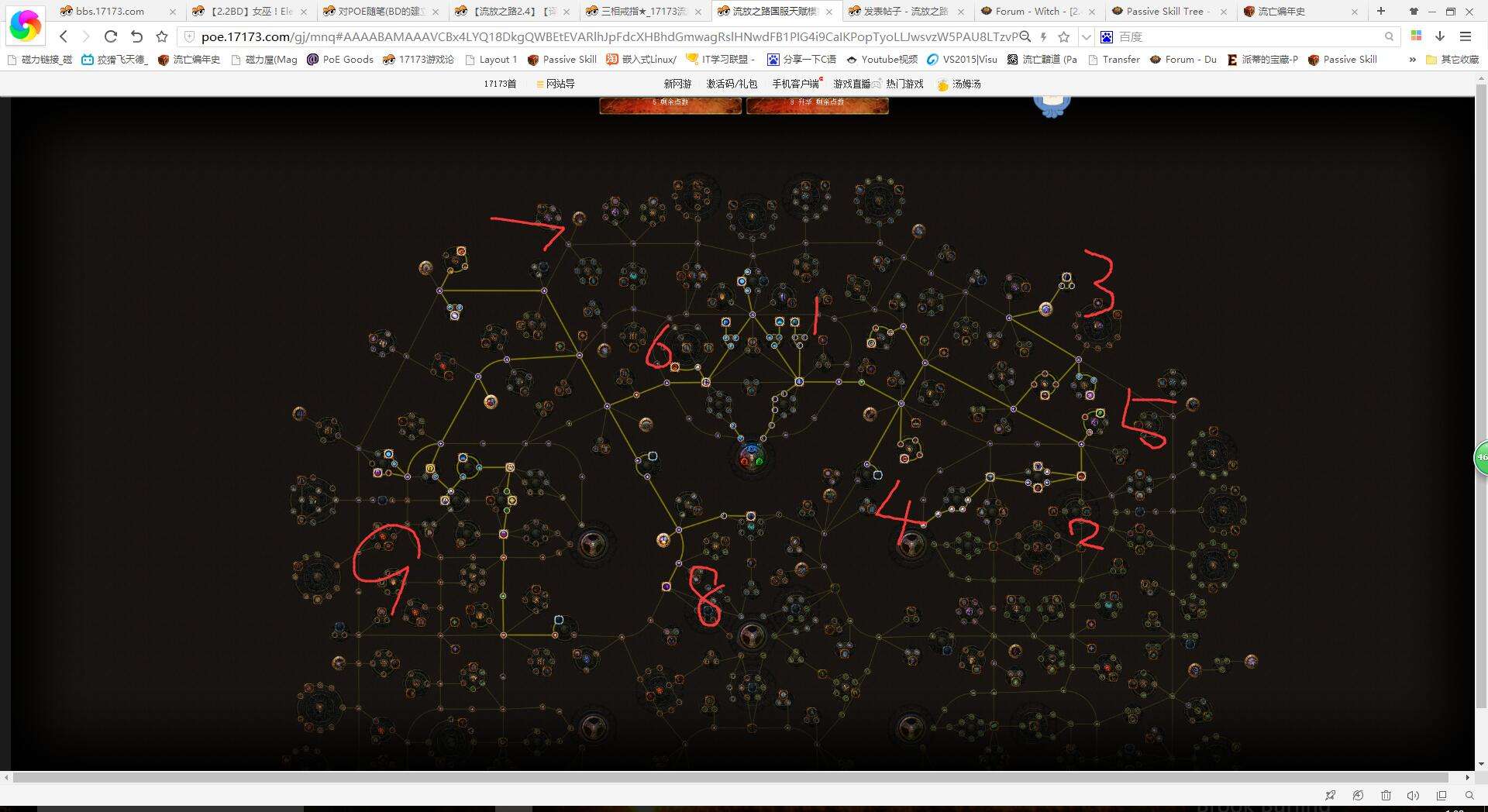Image resolution: width=1488 pixels, height=812 pixels.
Task: Open the 嵌入式Linux/ bookmark
Action: [x=642, y=60]
